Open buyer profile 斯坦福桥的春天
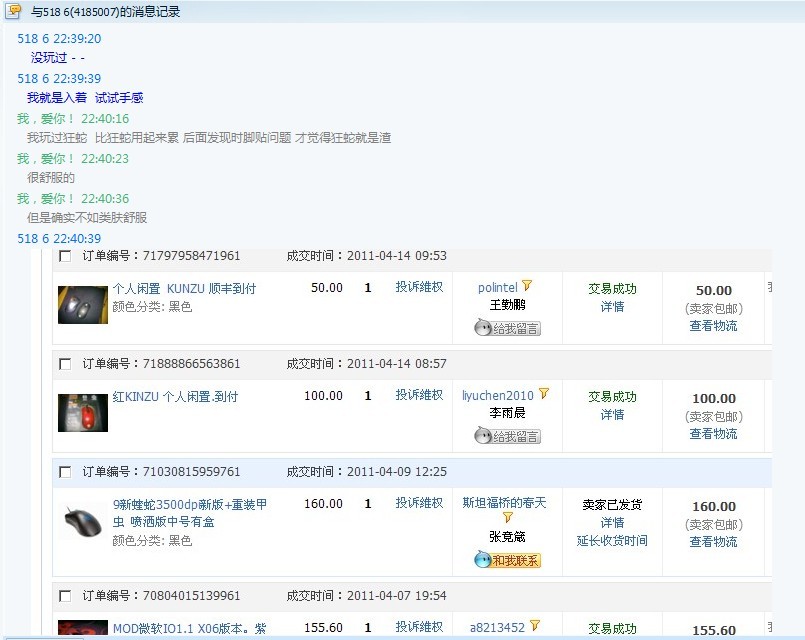805x640 pixels. coord(504,502)
